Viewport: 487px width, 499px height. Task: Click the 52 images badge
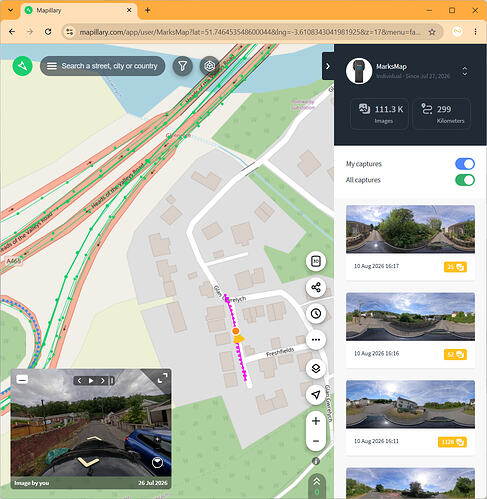455,354
